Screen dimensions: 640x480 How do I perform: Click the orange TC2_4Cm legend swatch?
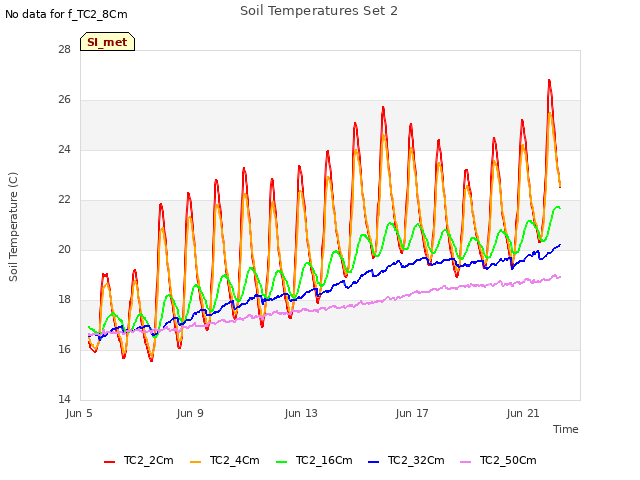pos(196,462)
